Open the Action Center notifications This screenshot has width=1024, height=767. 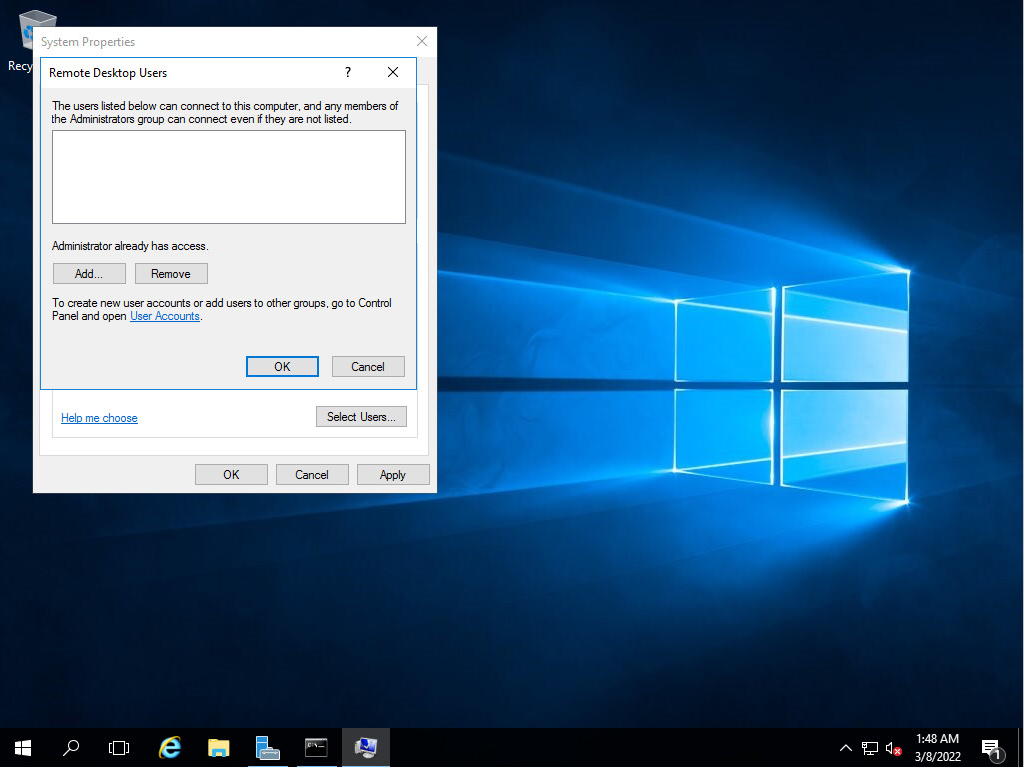[x=991, y=749]
